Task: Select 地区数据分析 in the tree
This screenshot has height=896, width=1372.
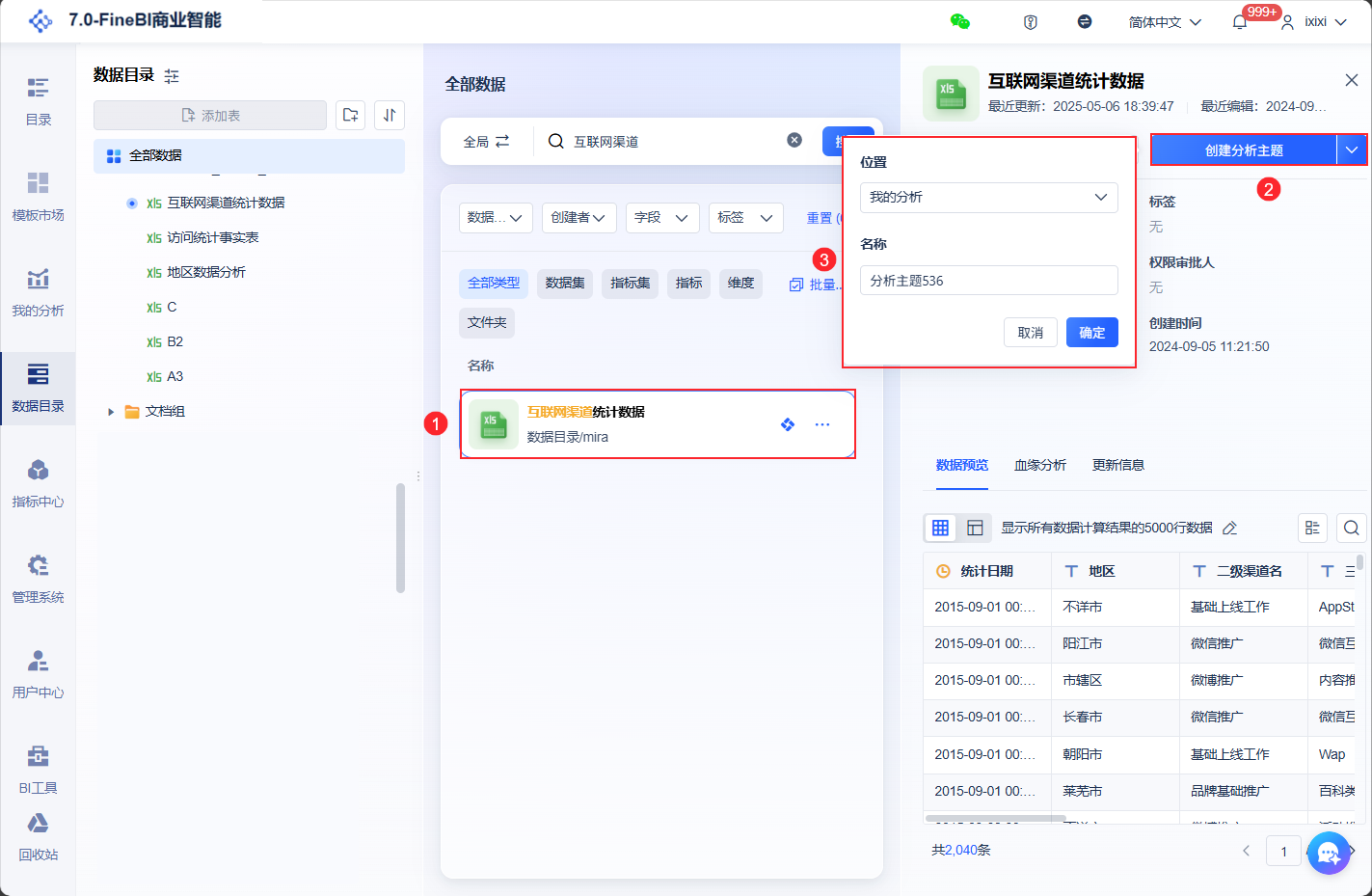Action: pos(206,272)
